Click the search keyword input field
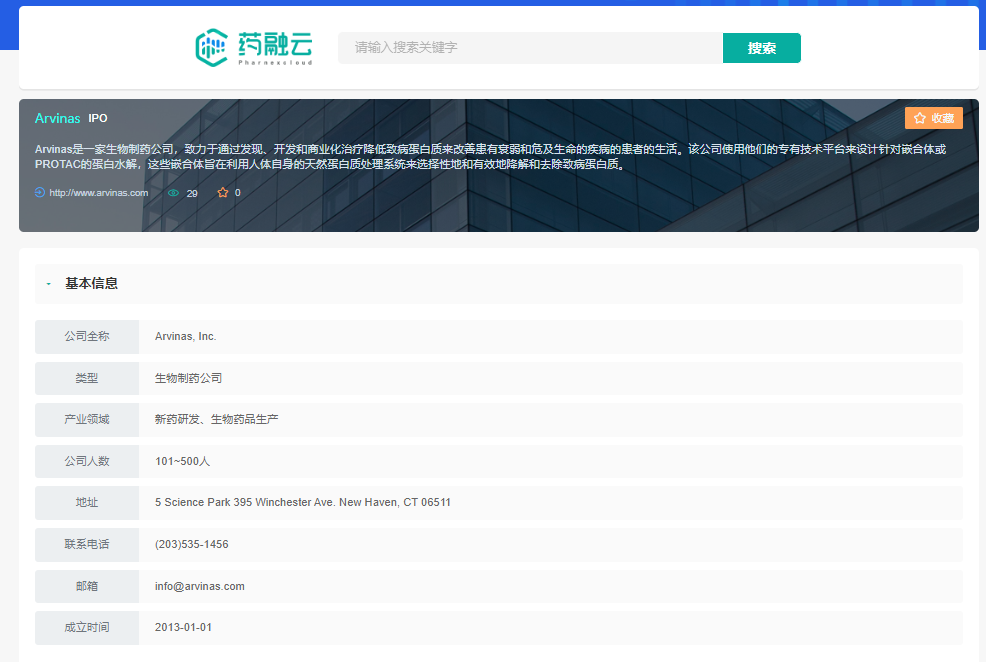Viewport: 986px width, 662px height. [x=530, y=48]
